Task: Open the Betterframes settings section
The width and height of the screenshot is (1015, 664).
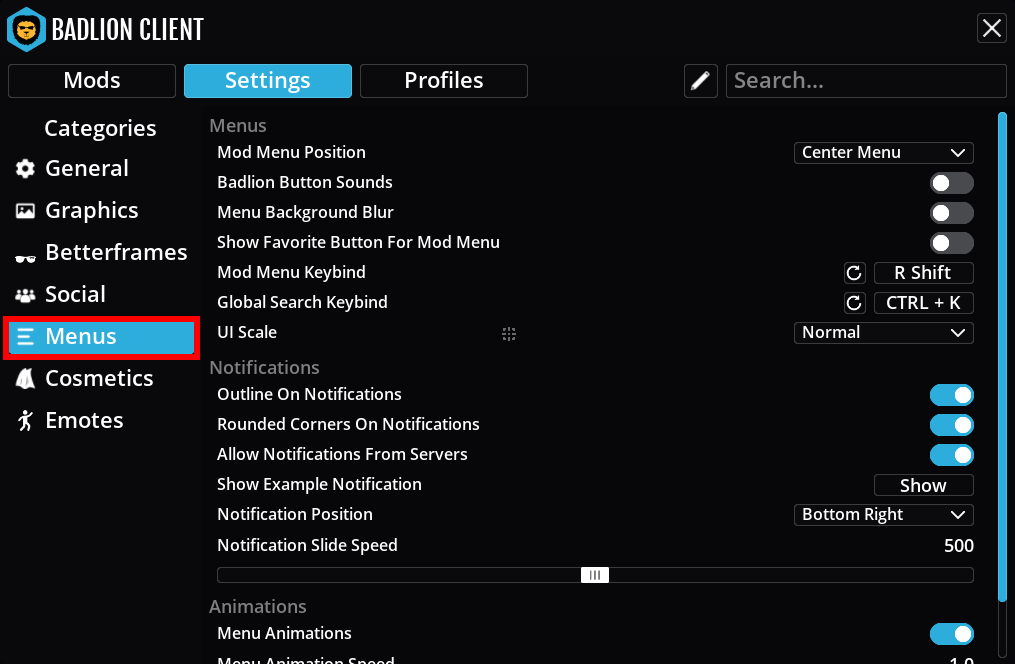Action: coord(118,252)
